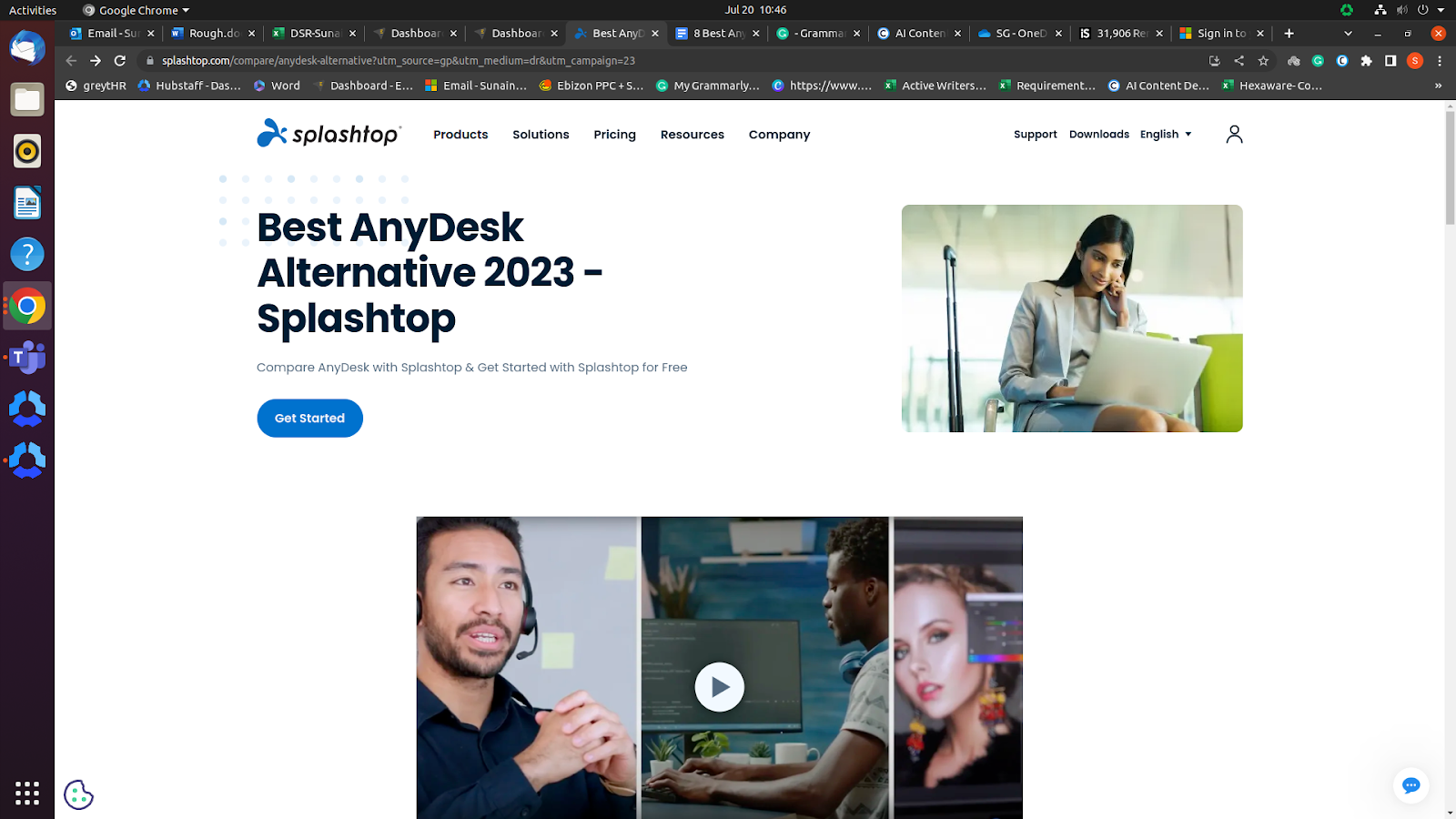
Task: Click the Get Started button
Action: 309,418
